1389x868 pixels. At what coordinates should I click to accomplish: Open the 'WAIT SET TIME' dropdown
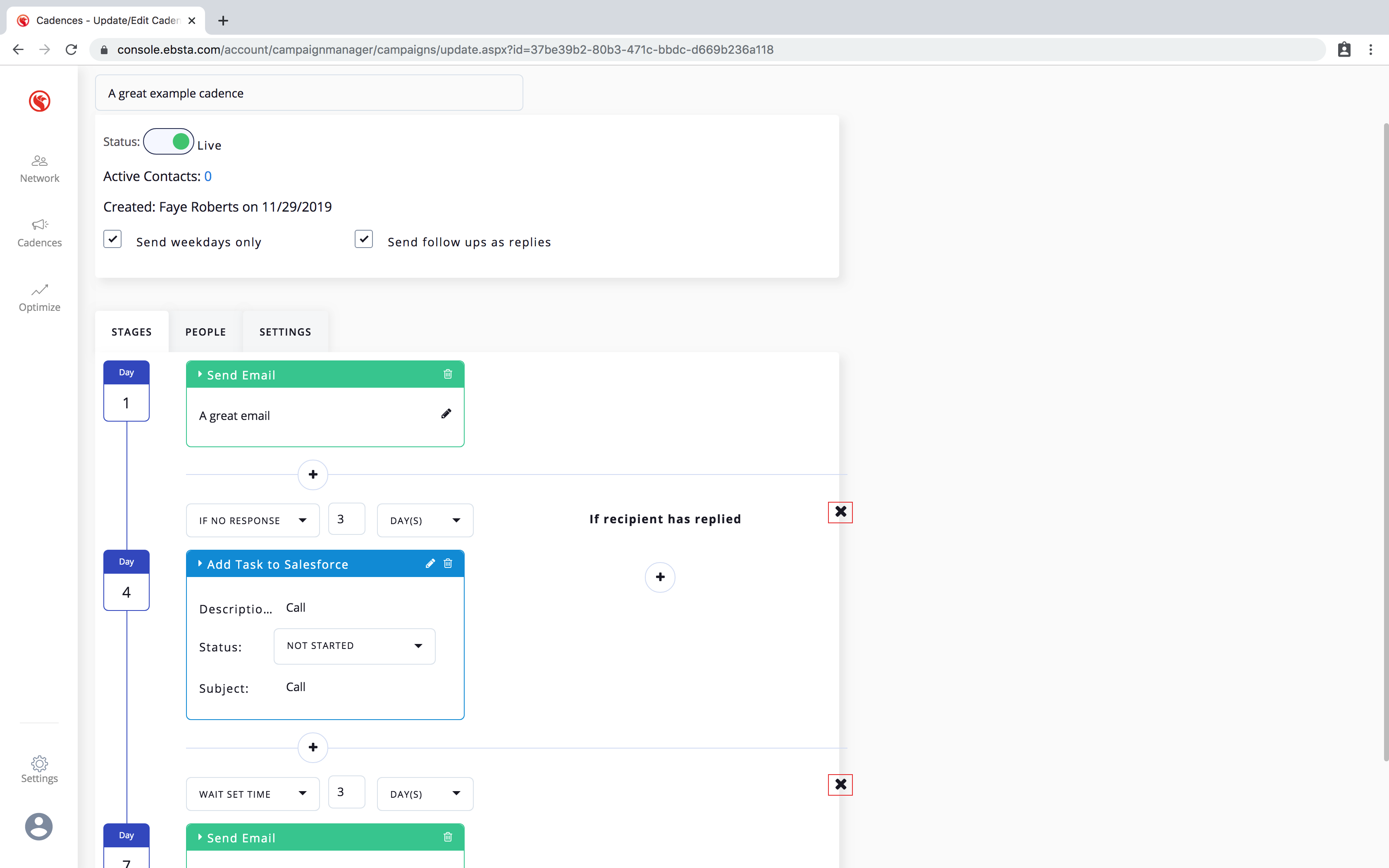pos(253,794)
